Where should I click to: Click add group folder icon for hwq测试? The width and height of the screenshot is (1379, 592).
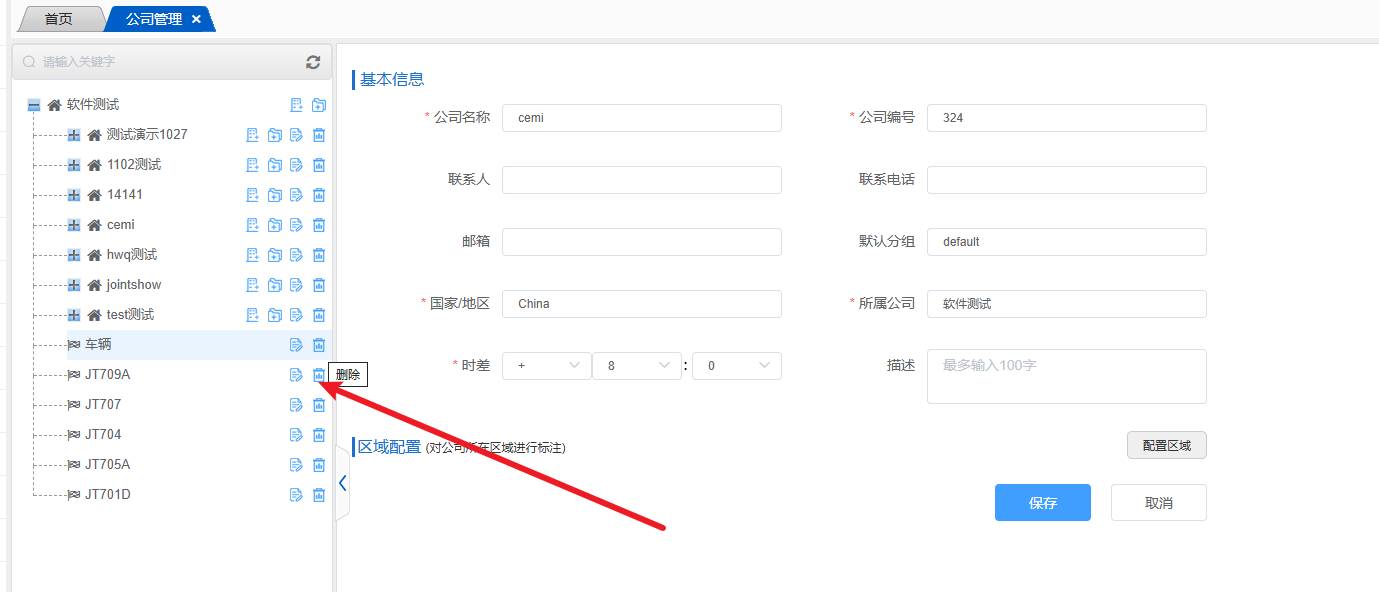pos(275,255)
